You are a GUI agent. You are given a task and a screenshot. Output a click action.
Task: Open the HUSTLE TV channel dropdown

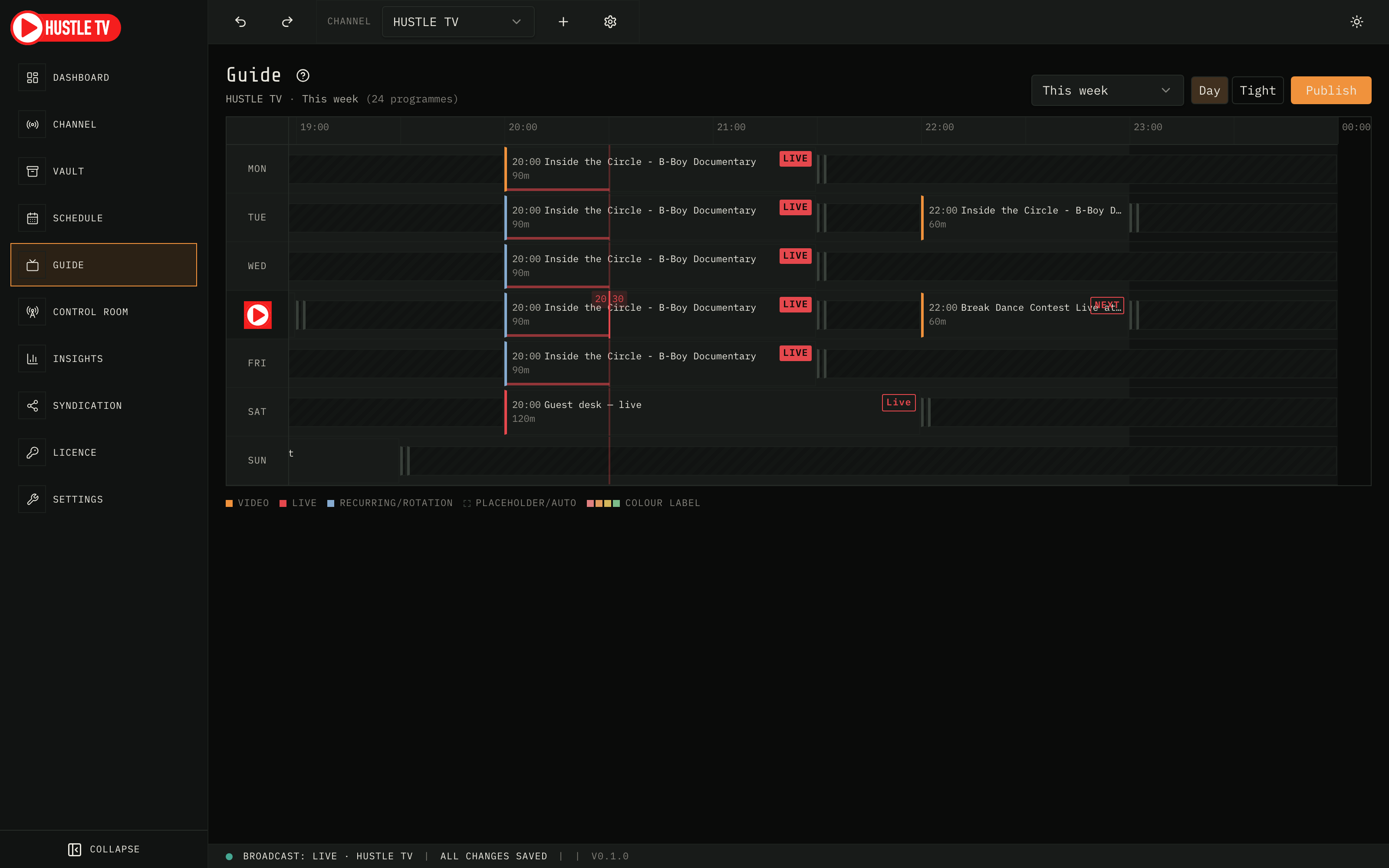tap(458, 22)
